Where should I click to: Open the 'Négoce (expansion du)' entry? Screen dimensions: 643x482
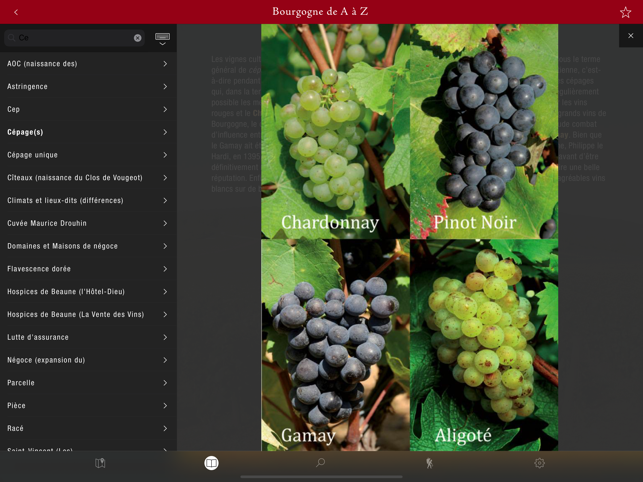[x=88, y=360]
